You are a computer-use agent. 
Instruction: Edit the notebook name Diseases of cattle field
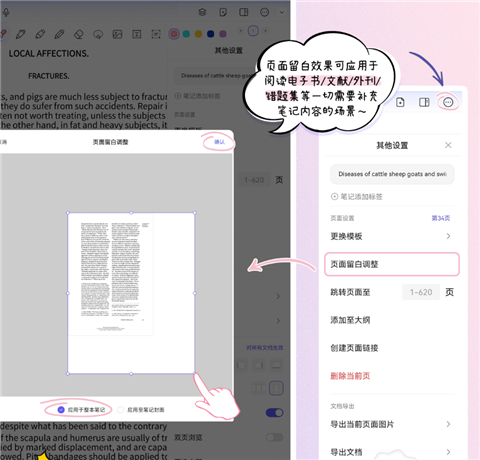392,174
